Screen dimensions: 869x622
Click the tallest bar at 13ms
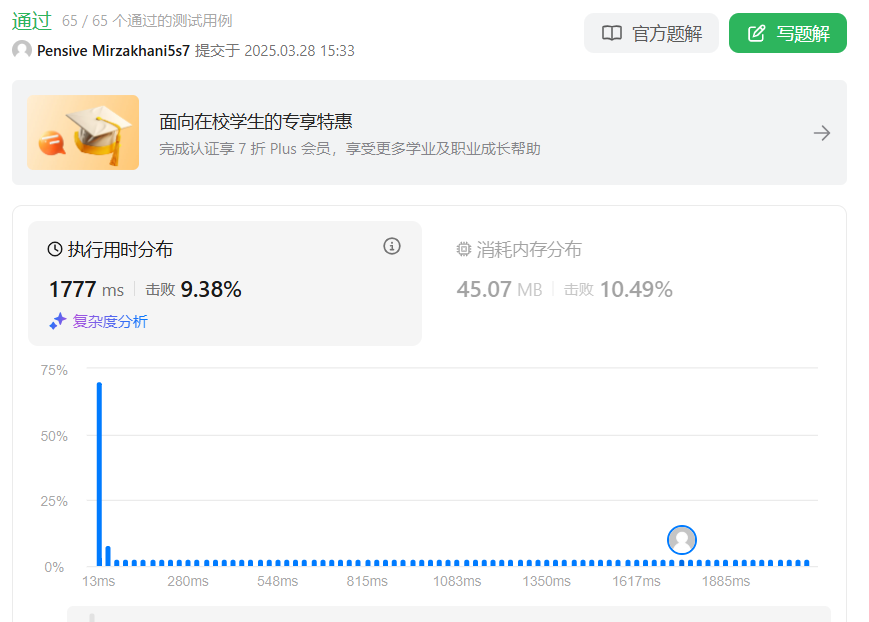pyautogui.click(x=99, y=474)
